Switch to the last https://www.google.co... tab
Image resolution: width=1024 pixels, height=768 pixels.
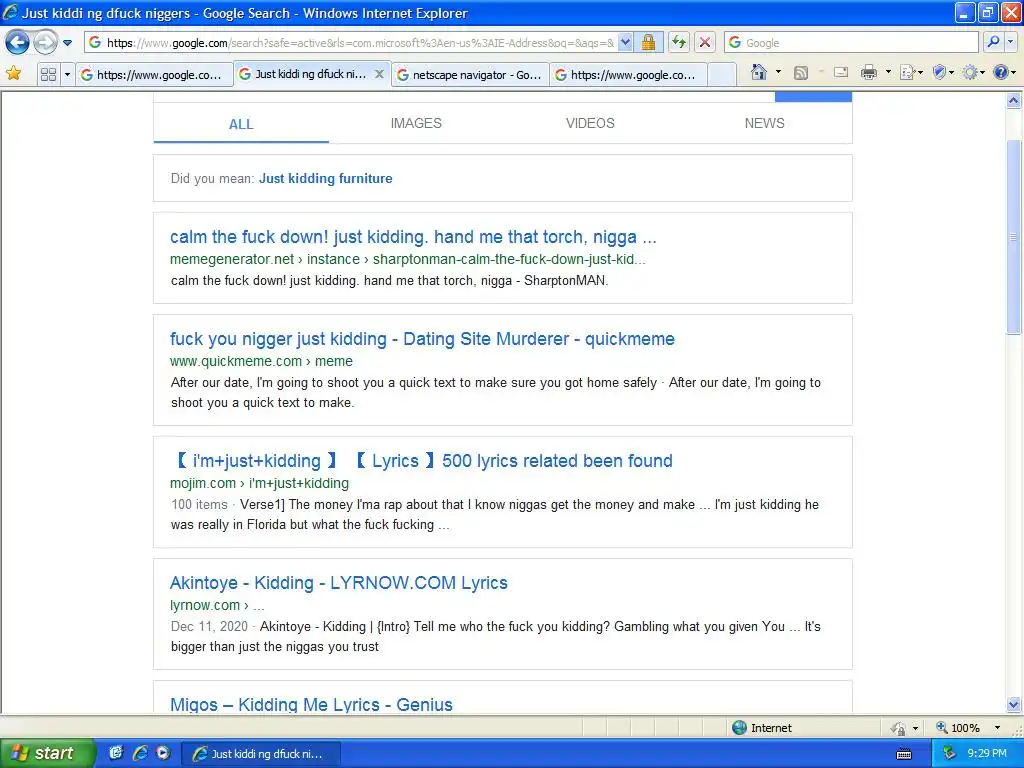[x=629, y=74]
